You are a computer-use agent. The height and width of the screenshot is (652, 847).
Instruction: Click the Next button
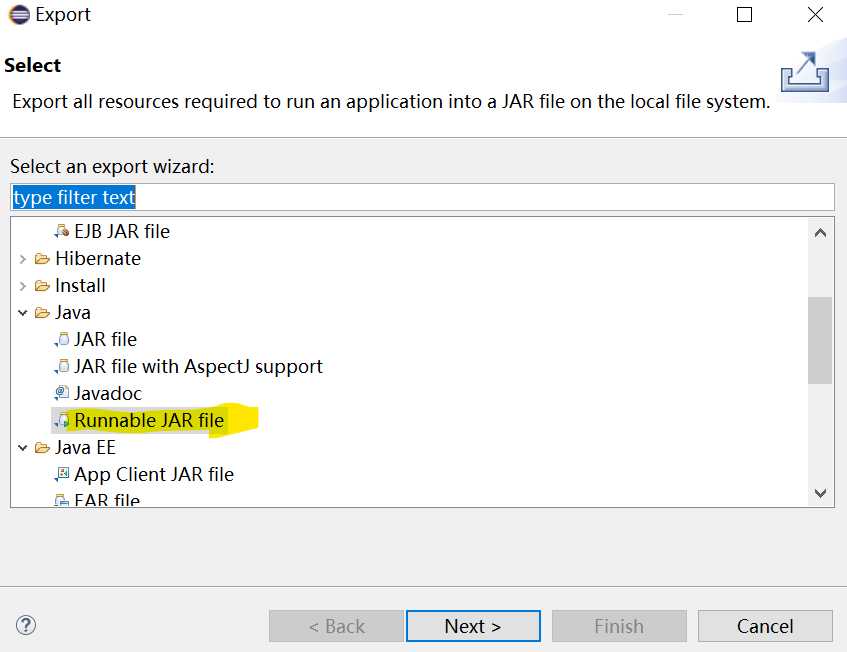(473, 626)
